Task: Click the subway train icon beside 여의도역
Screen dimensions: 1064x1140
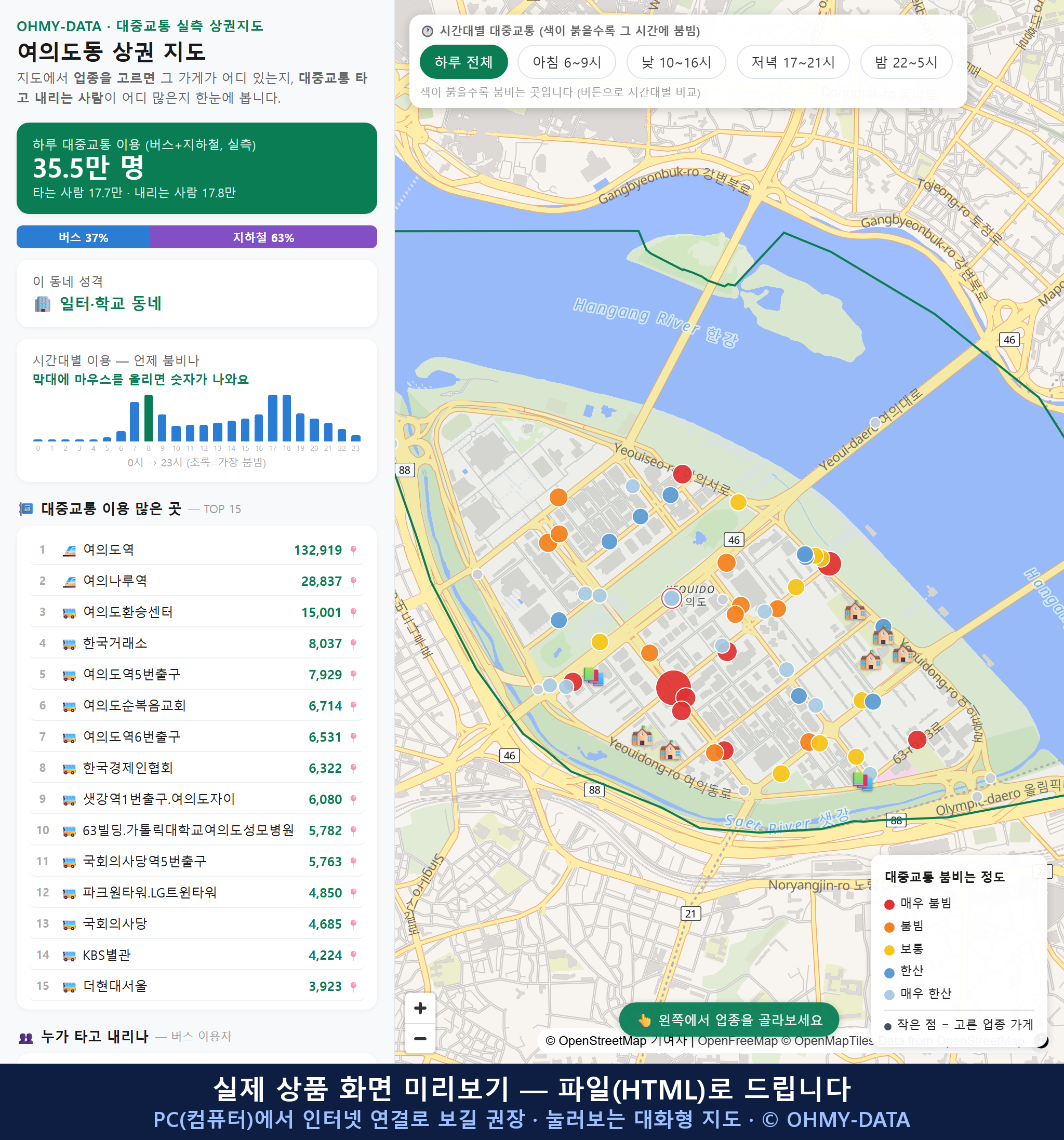Action: click(69, 551)
